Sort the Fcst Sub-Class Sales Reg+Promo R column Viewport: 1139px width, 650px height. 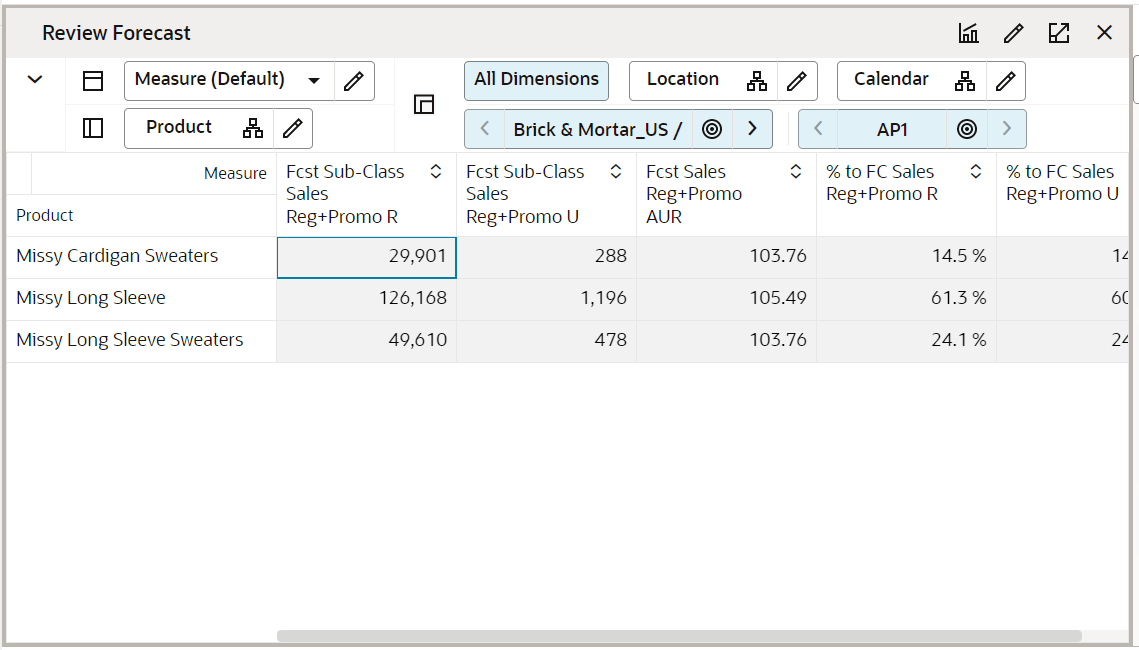point(436,171)
